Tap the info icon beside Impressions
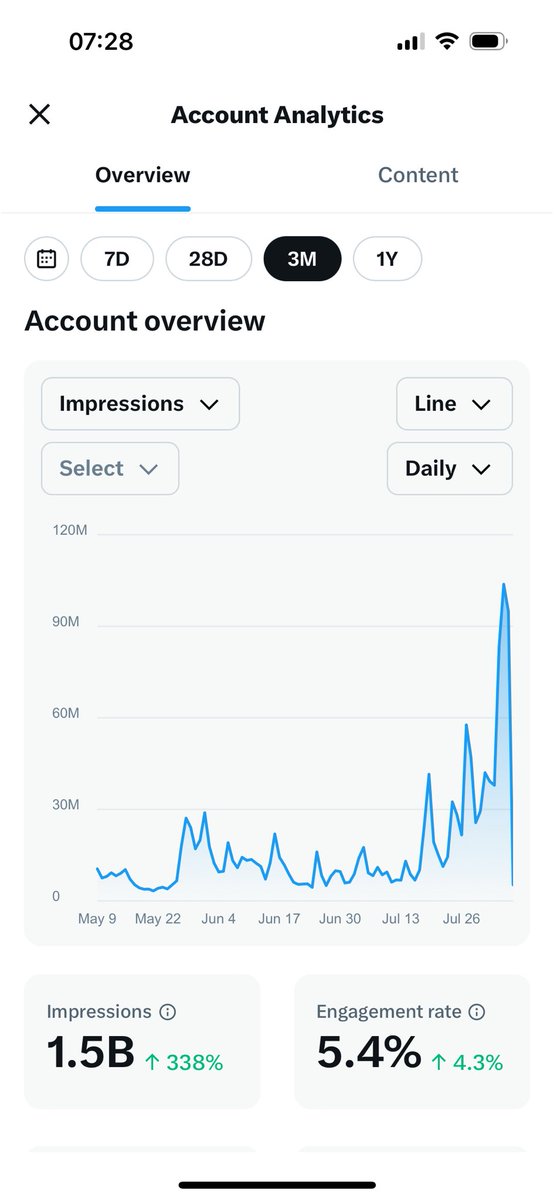The image size is (554, 1200). click(168, 1012)
